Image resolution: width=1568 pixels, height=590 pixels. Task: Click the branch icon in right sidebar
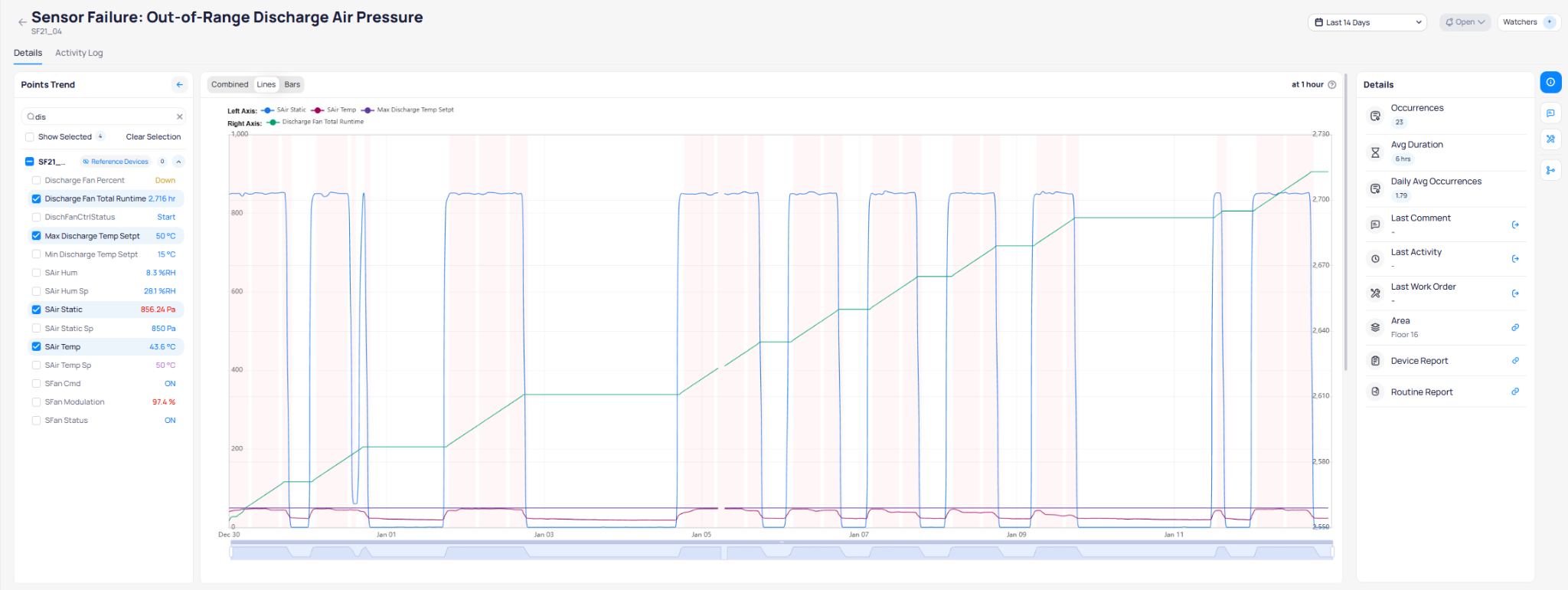point(1550,170)
